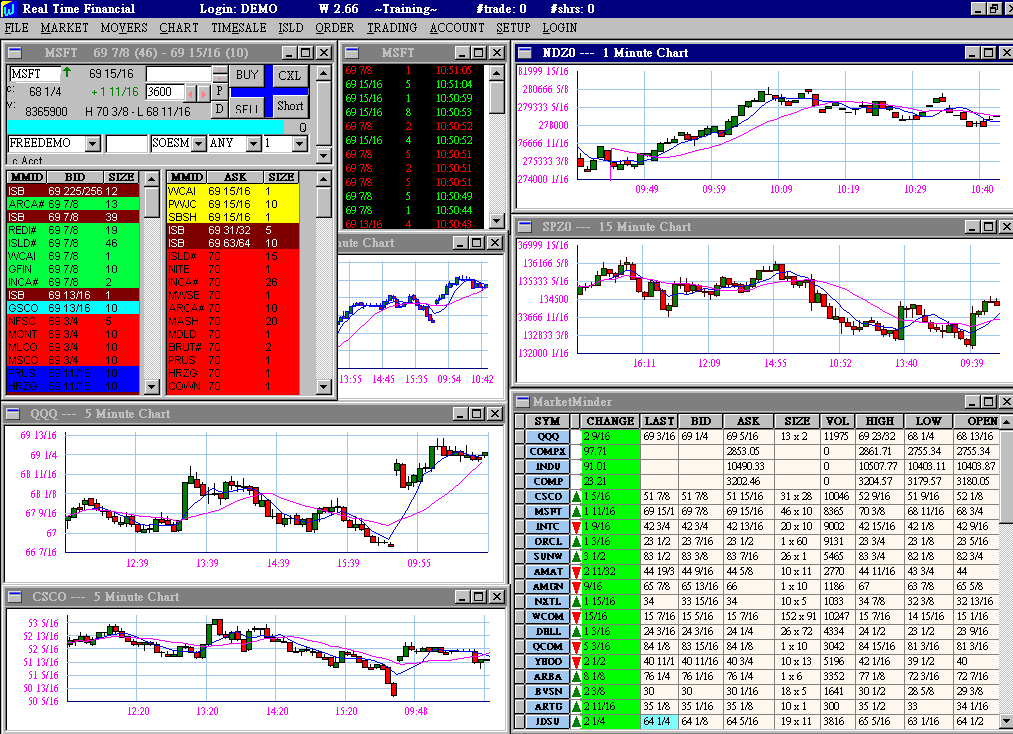Viewport: 1013px width, 734px height.
Task: Click the PWJC 69 15/16 ask row
Action: 233,204
